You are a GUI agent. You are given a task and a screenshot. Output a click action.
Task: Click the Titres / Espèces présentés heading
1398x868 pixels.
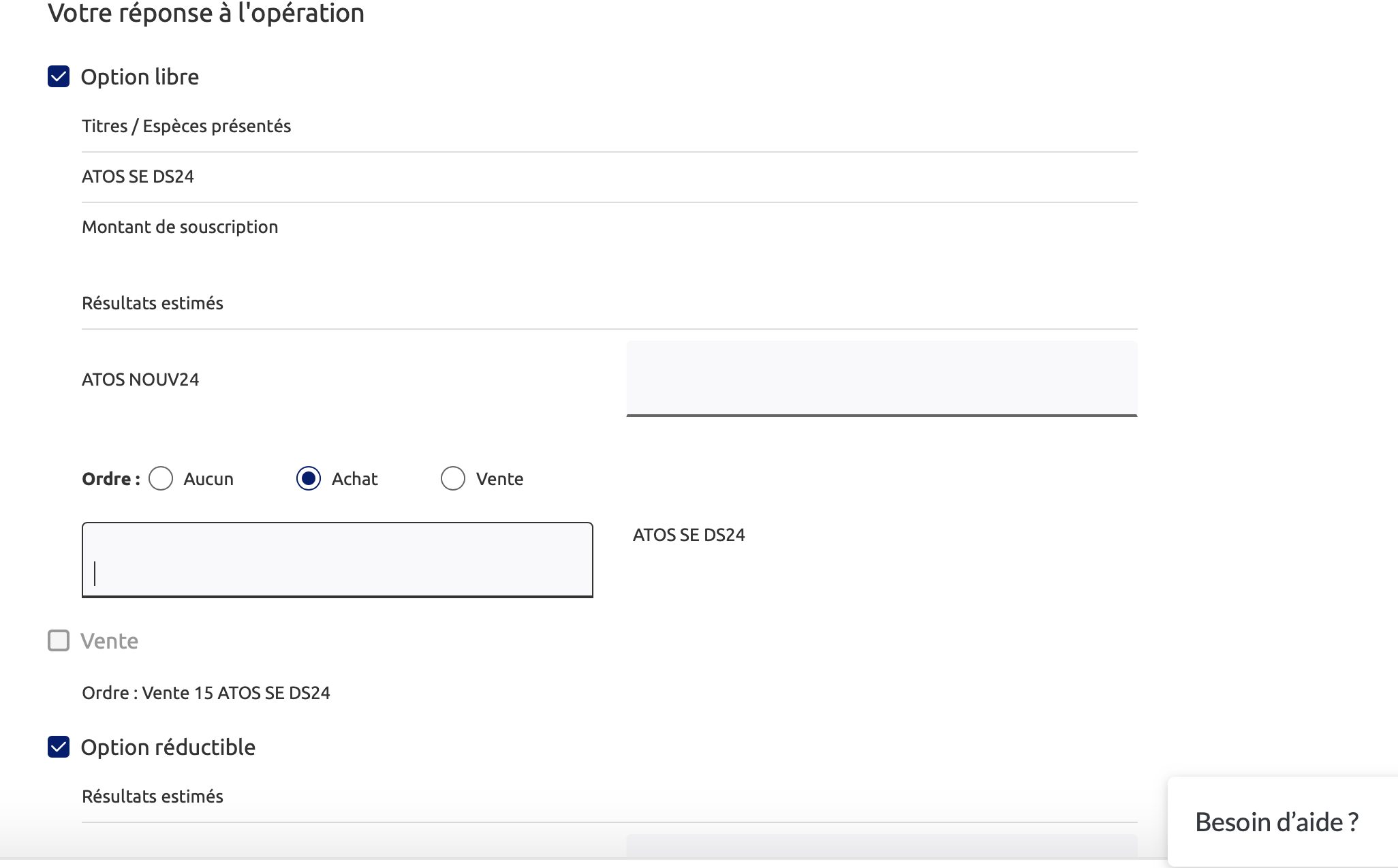pos(186,126)
